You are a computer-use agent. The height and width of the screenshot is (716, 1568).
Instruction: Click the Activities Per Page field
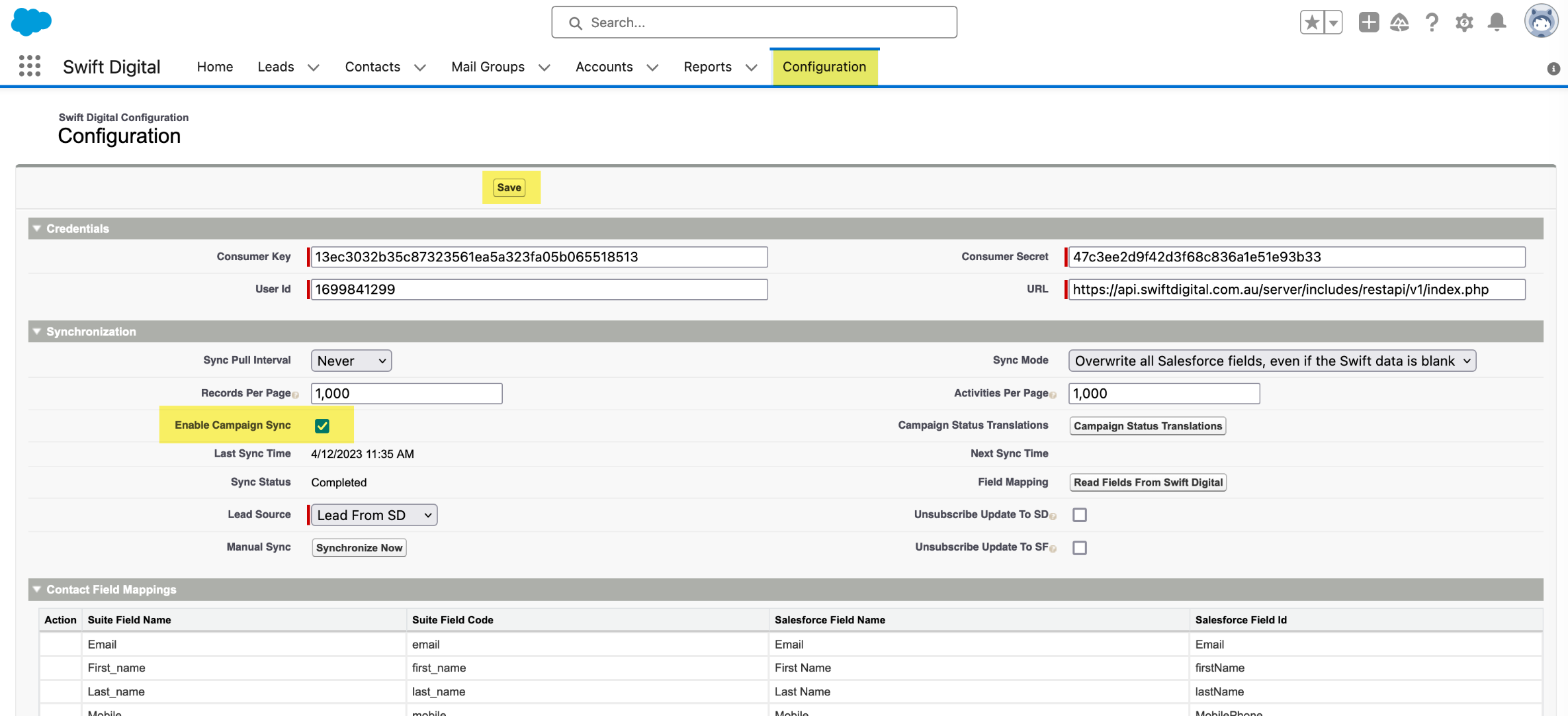click(x=1164, y=394)
